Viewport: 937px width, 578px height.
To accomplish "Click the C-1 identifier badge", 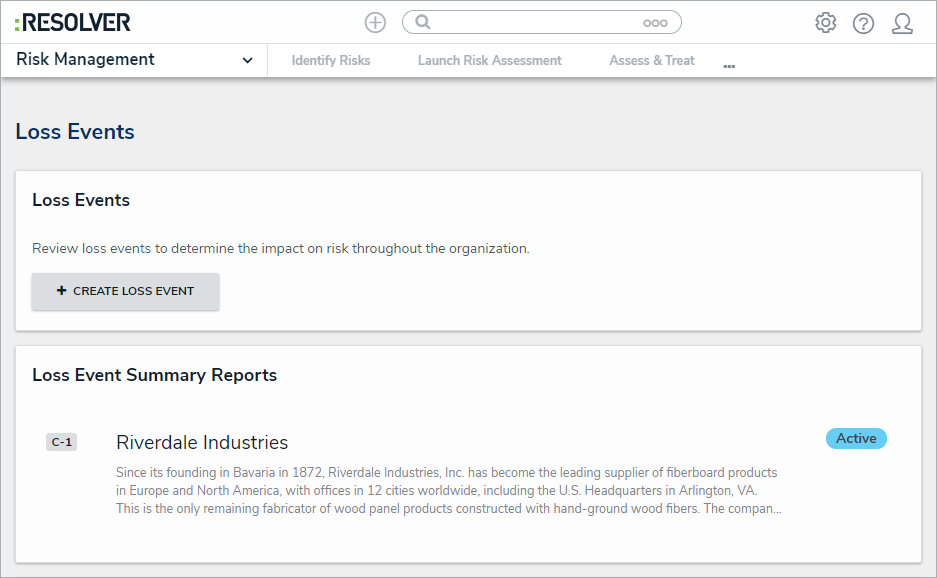I will click(x=61, y=442).
